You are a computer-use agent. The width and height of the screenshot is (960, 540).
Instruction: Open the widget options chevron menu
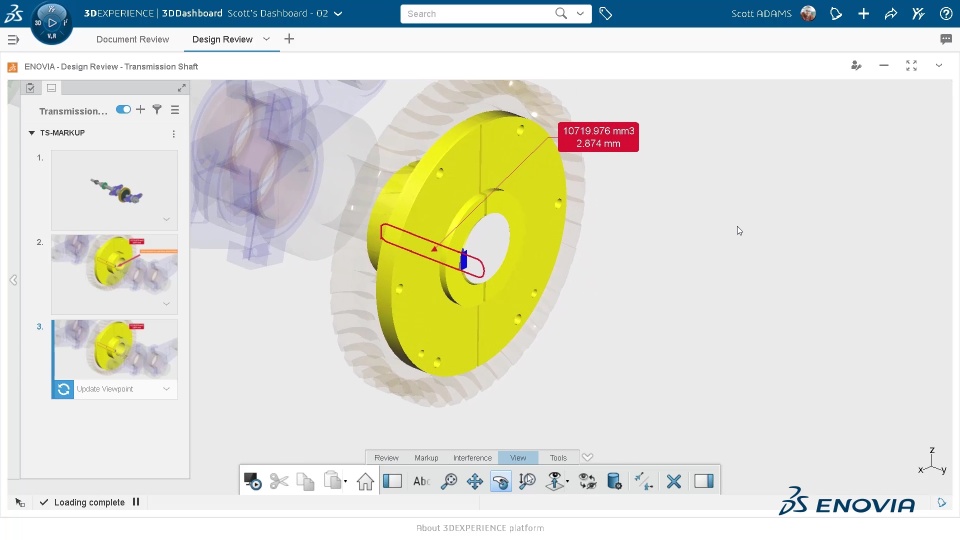tap(939, 66)
